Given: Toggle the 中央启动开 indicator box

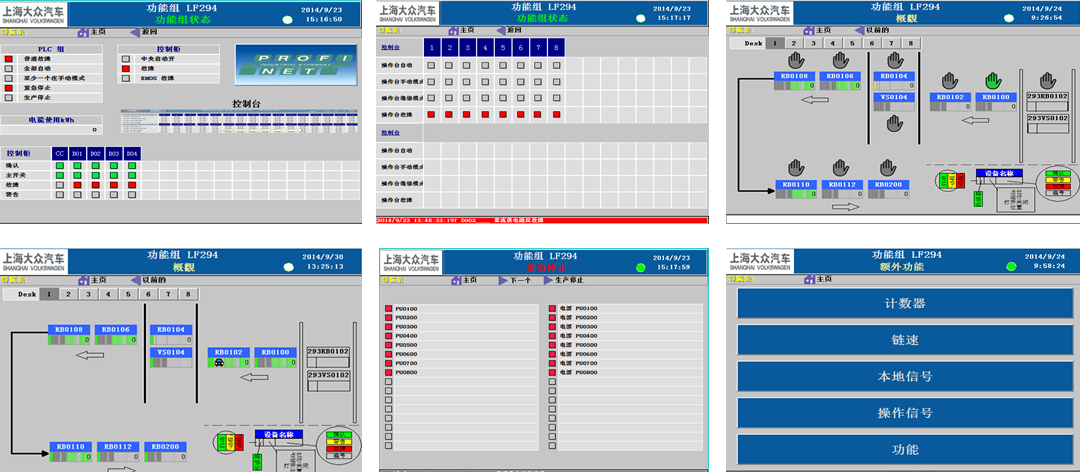Looking at the screenshot, I should tap(126, 59).
